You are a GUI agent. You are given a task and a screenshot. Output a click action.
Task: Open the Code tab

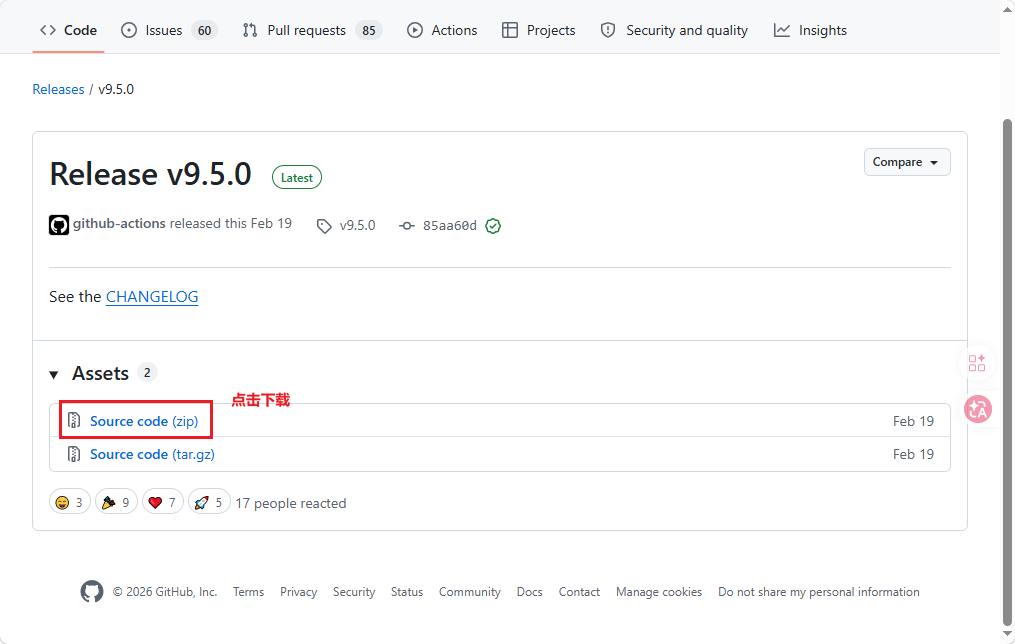(68, 30)
